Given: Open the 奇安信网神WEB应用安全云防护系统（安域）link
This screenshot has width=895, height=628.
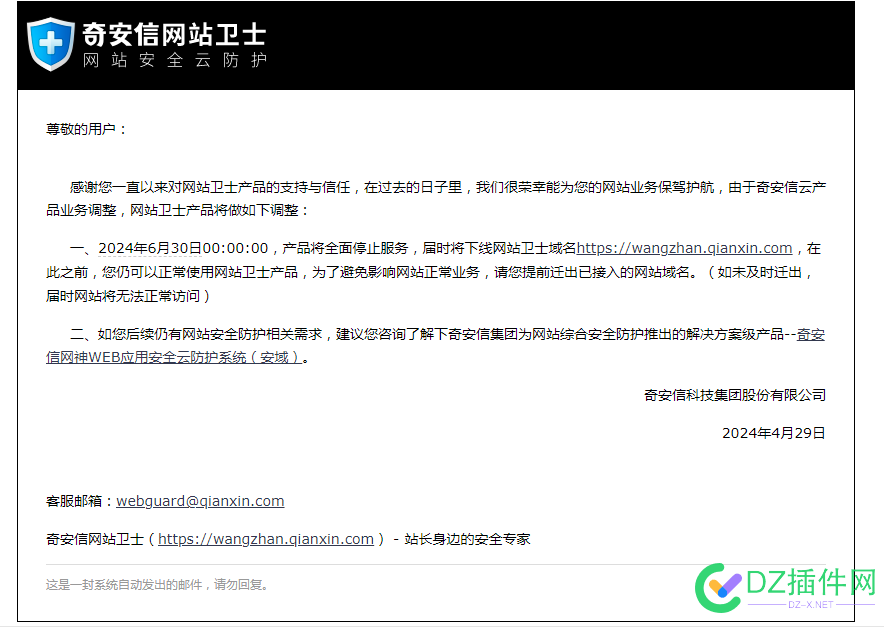Looking at the screenshot, I should pyautogui.click(x=436, y=346).
